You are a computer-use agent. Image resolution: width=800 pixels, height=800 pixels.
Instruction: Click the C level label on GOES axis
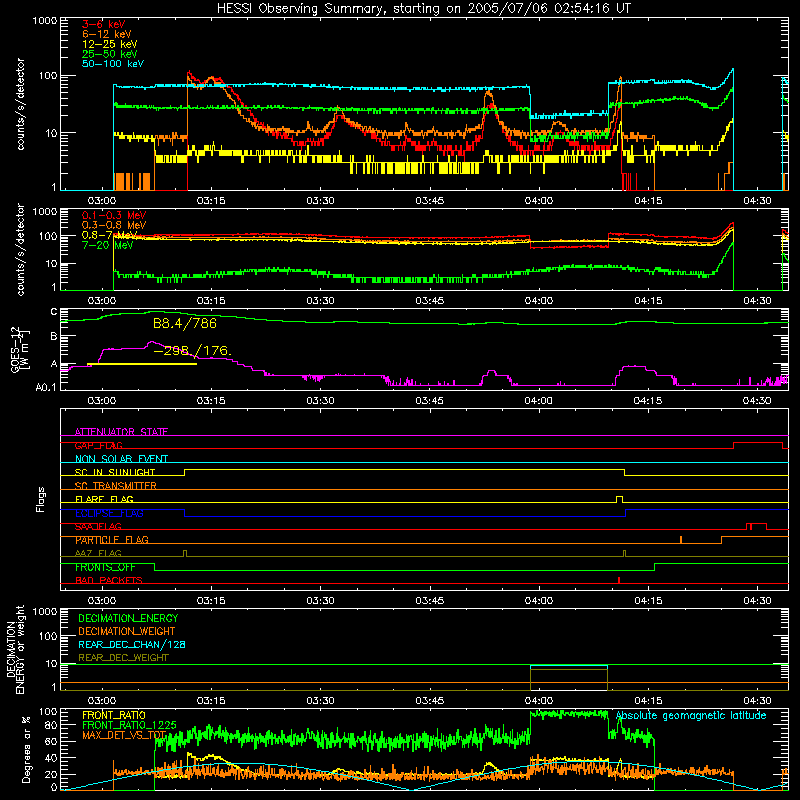(x=54, y=311)
